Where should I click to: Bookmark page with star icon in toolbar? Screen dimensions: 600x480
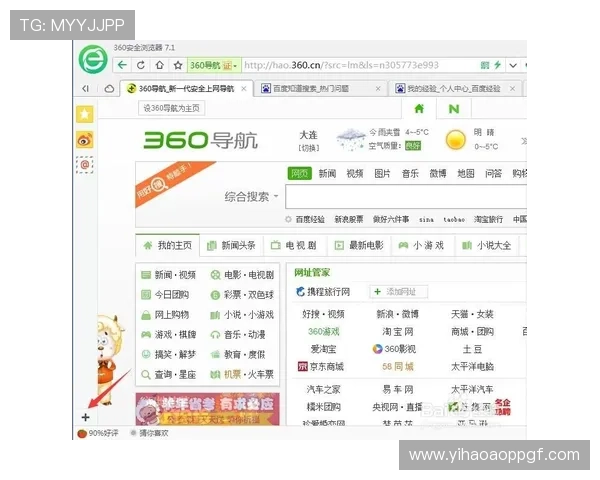tap(178, 65)
